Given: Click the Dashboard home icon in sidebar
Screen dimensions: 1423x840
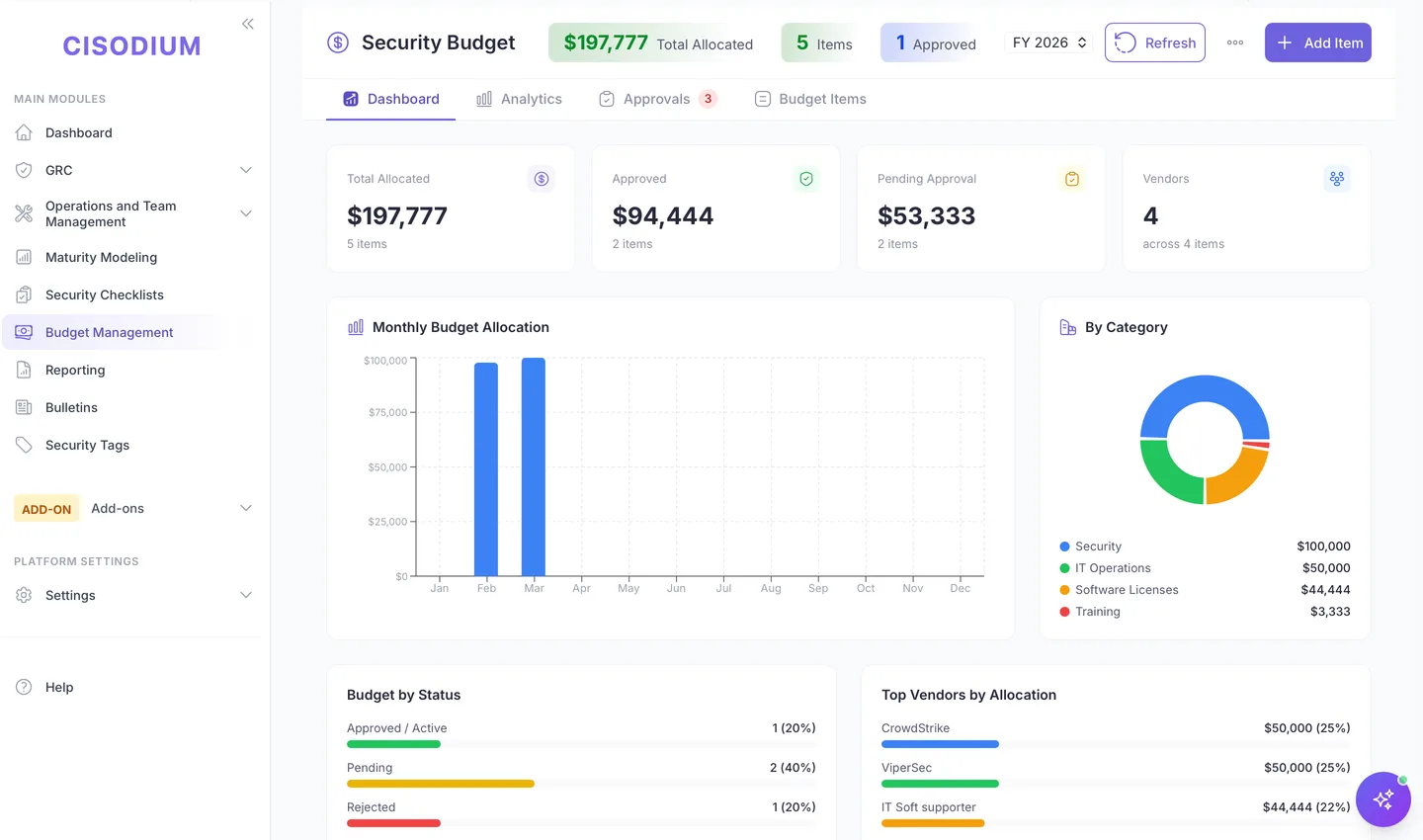Looking at the screenshot, I should 24,132.
